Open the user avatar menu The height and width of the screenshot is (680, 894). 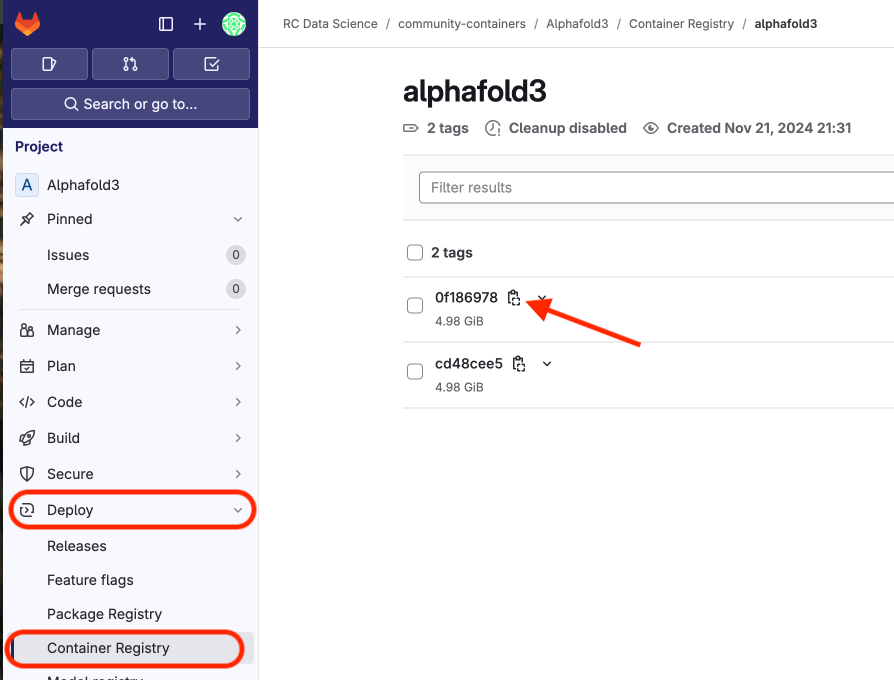click(234, 24)
